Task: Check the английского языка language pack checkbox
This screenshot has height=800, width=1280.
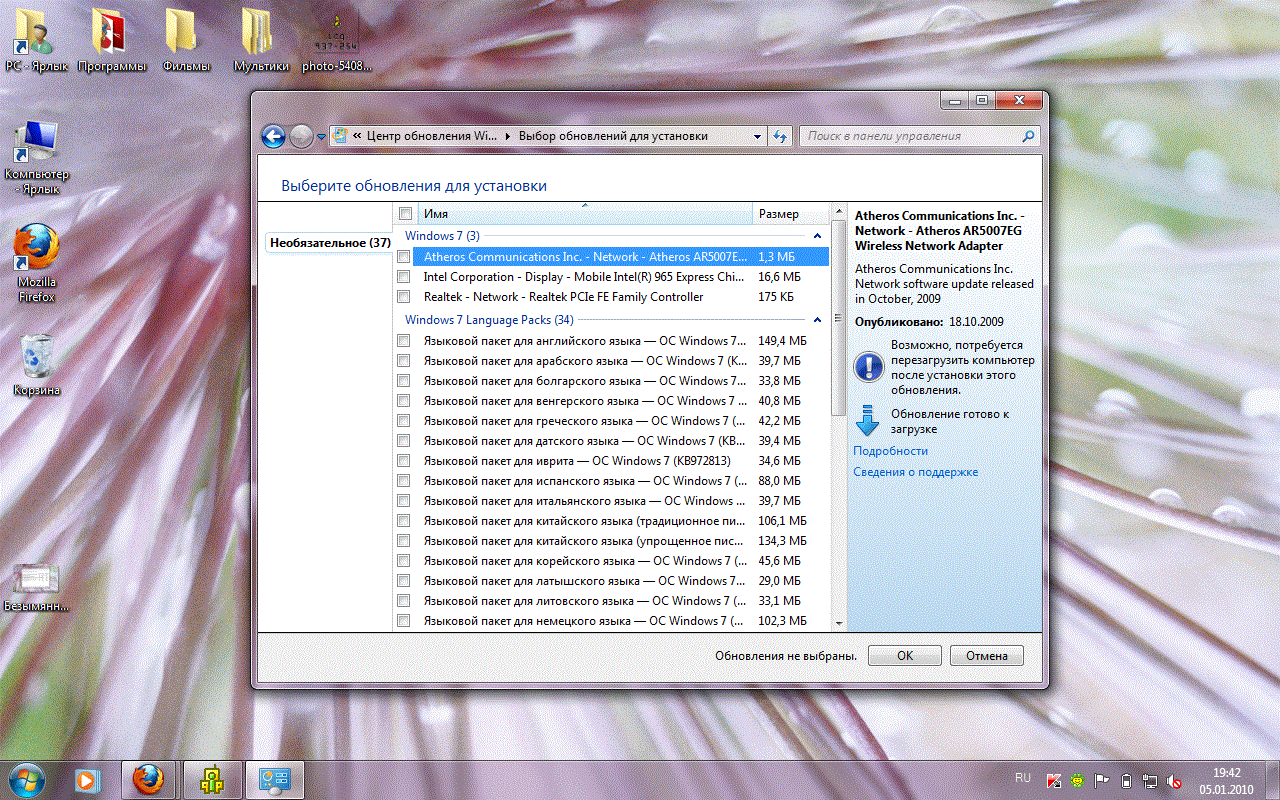Action: [403, 341]
